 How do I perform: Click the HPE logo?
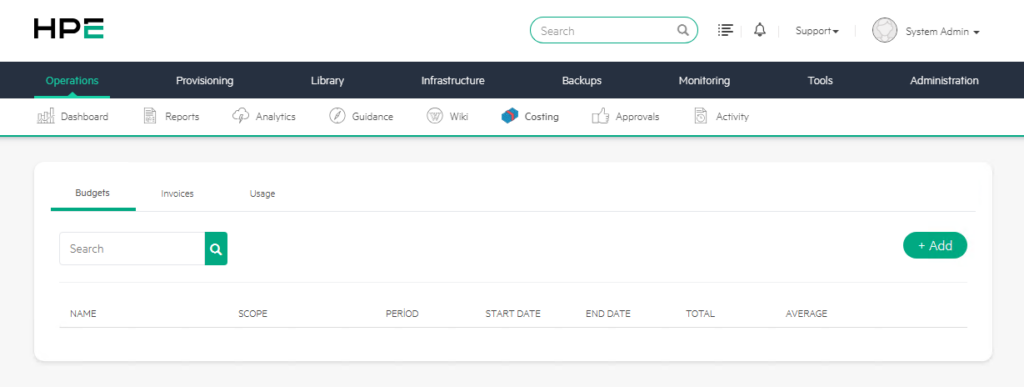69,29
